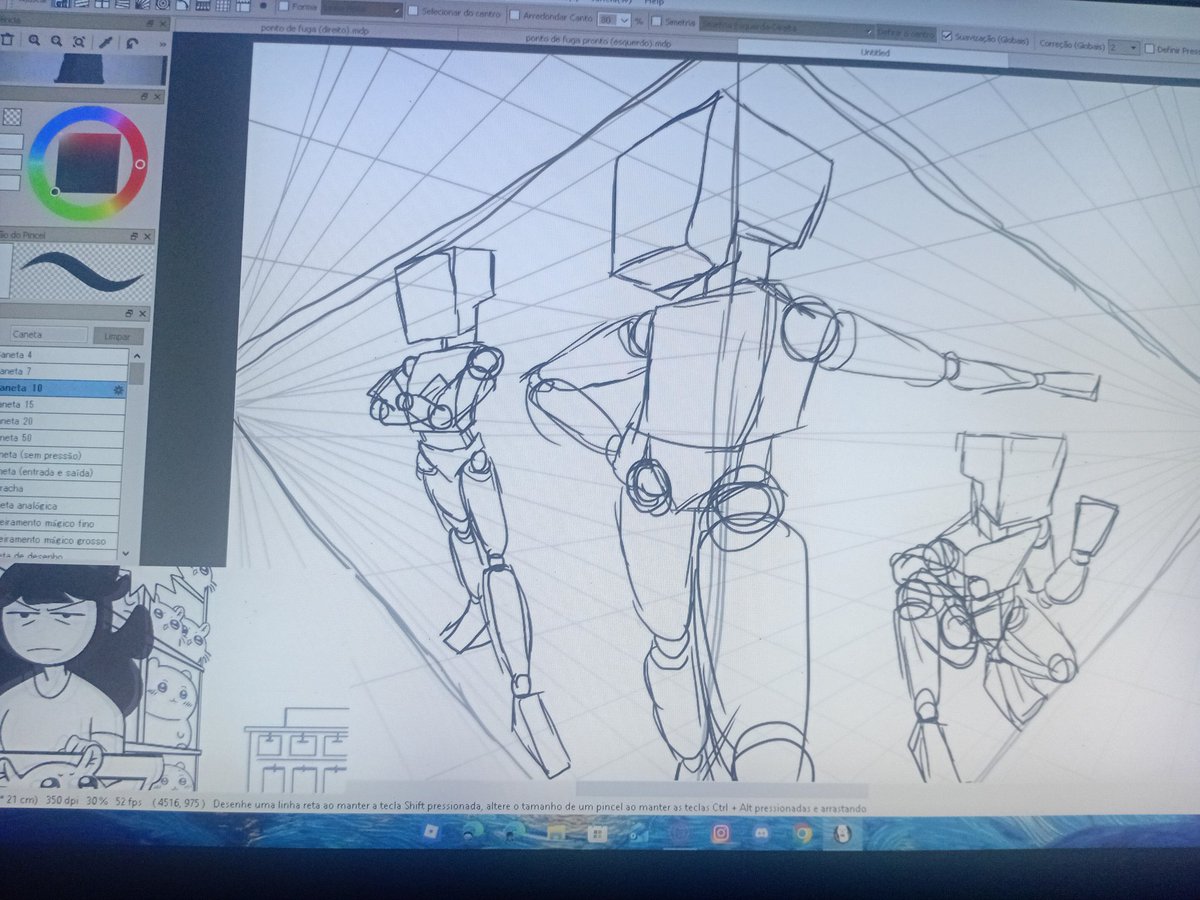Screen dimensions: 1200x900
Task: Zoom out using navigator magnifier minus icon
Action: tap(57, 41)
